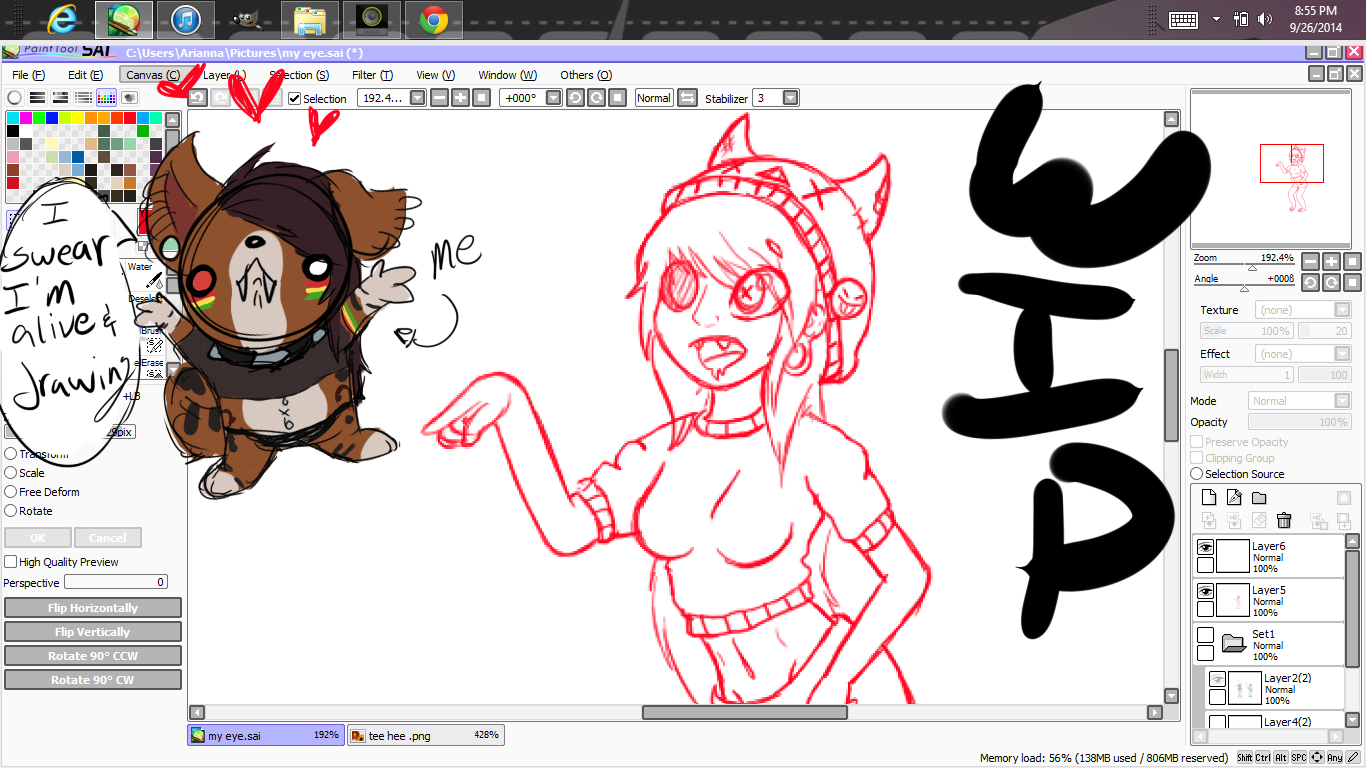Hide Layer6 using its eye icon
Viewport: 1366px width, 768px height.
coord(1205,547)
